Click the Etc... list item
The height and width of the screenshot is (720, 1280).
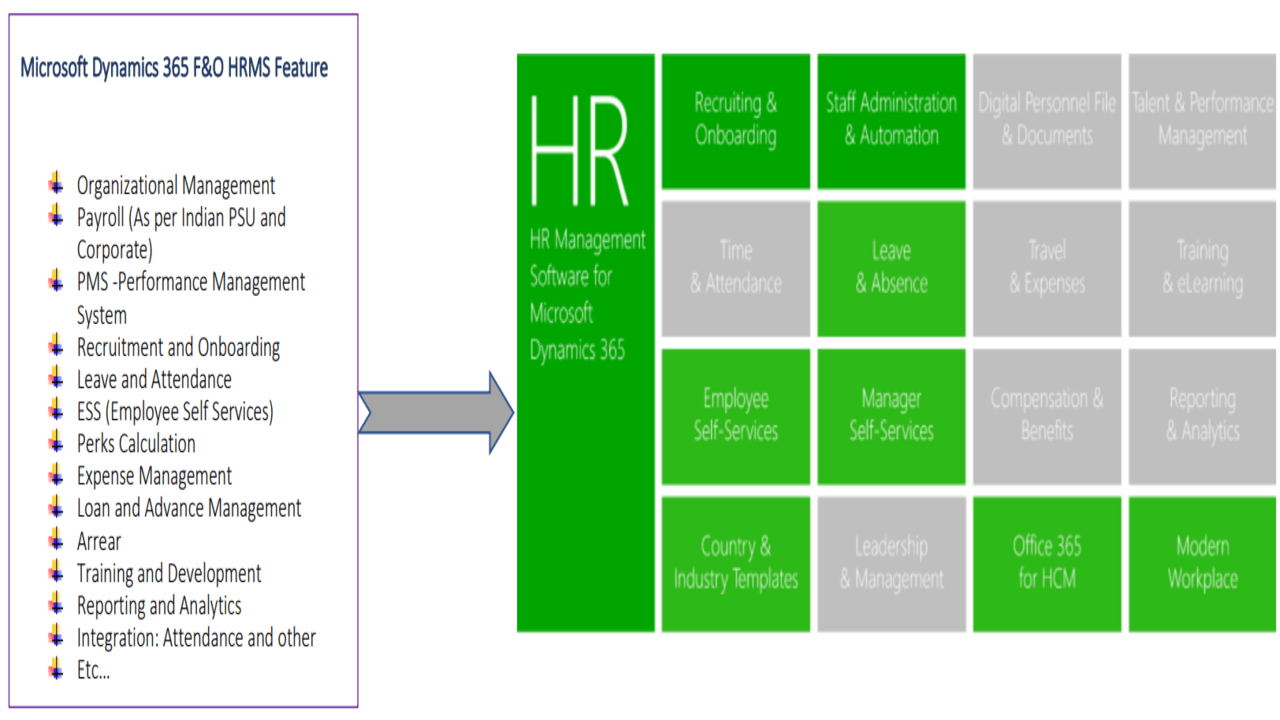93,671
